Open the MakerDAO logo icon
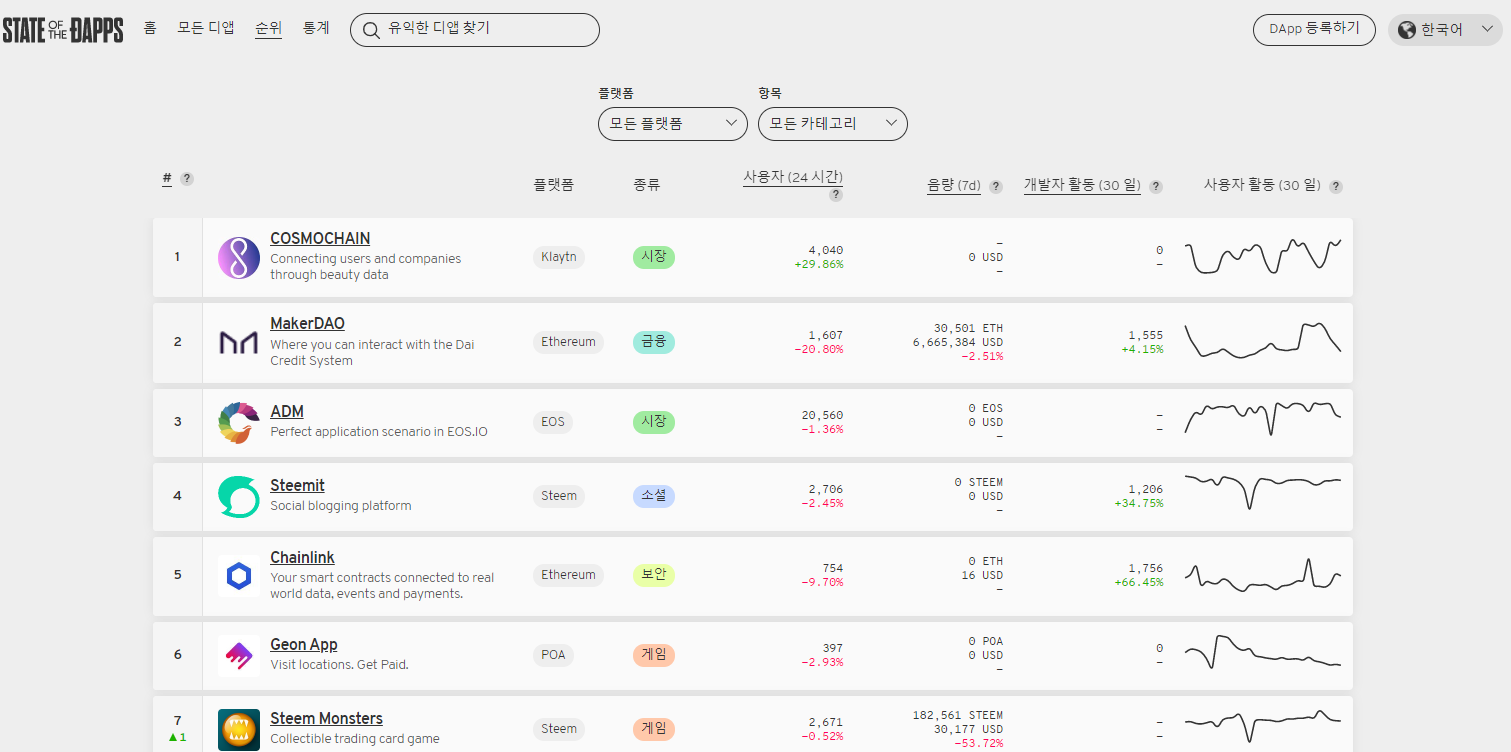Image resolution: width=1511 pixels, height=752 pixels. tap(239, 343)
